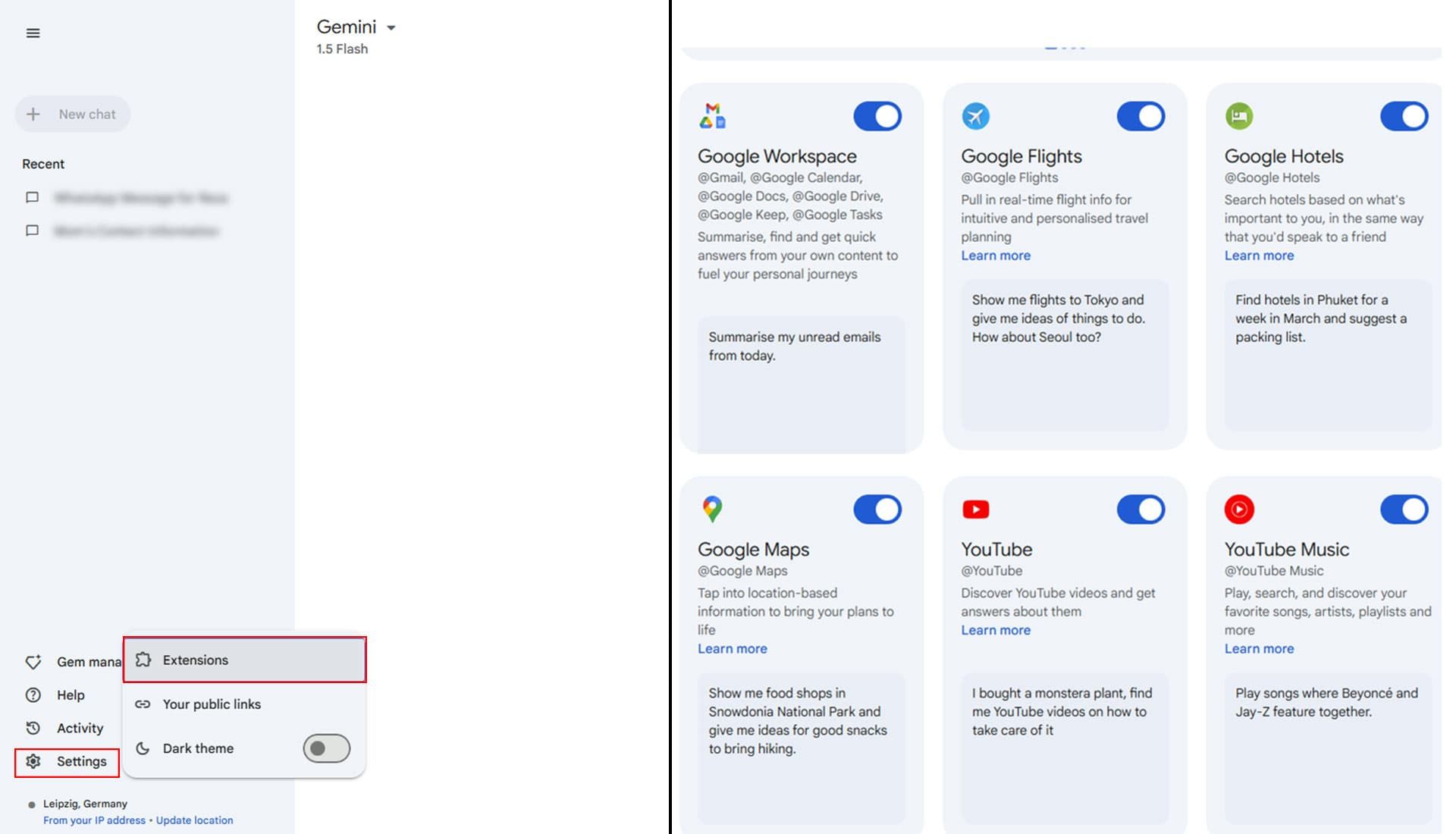Click the Extensions menu icon
This screenshot has height=834, width=1456.
(143, 659)
